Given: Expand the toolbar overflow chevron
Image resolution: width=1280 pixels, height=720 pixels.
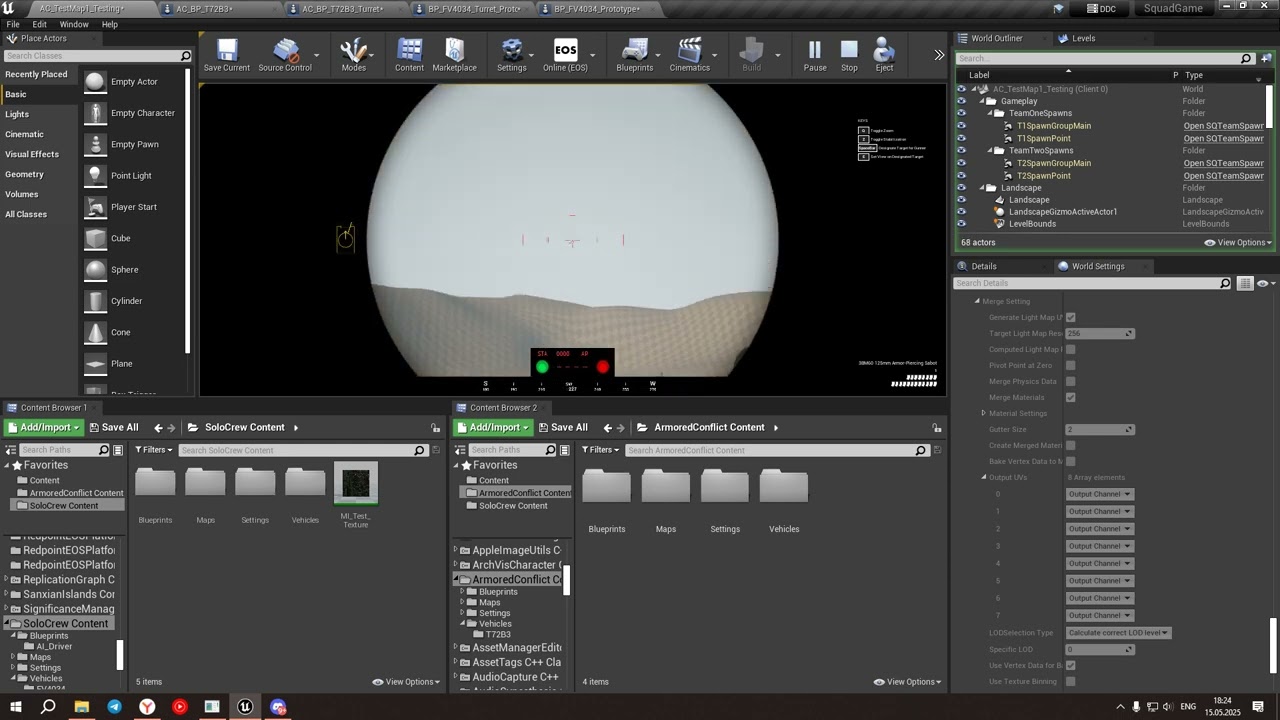Looking at the screenshot, I should click(x=938, y=55).
